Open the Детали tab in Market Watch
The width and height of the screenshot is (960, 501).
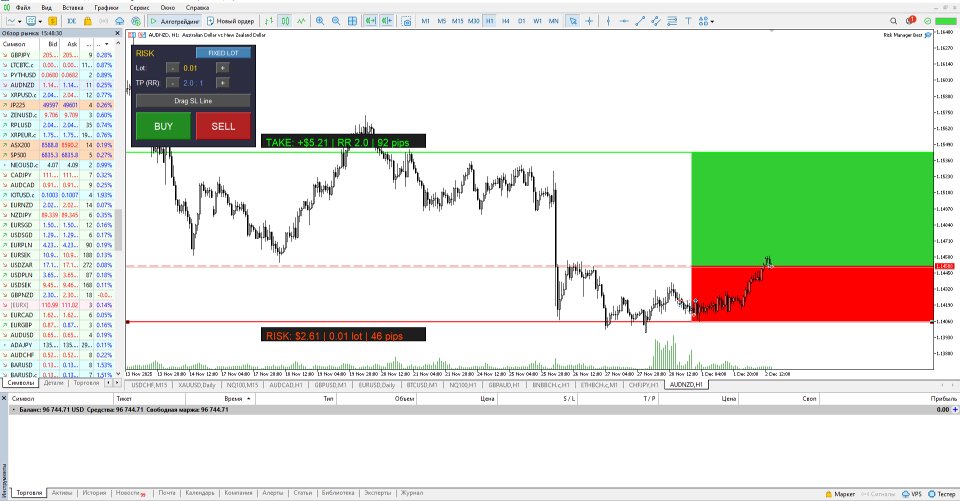[x=53, y=383]
